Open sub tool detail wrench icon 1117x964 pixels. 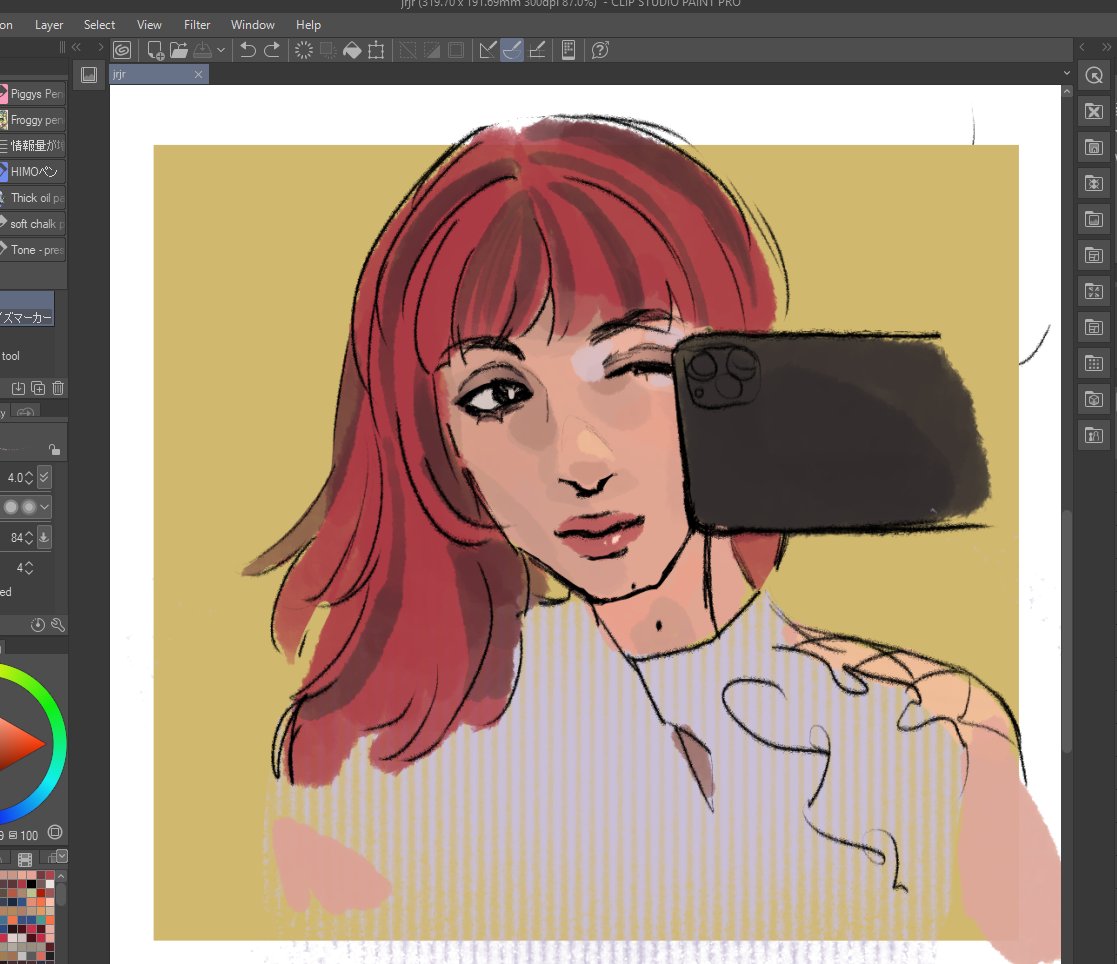(58, 625)
